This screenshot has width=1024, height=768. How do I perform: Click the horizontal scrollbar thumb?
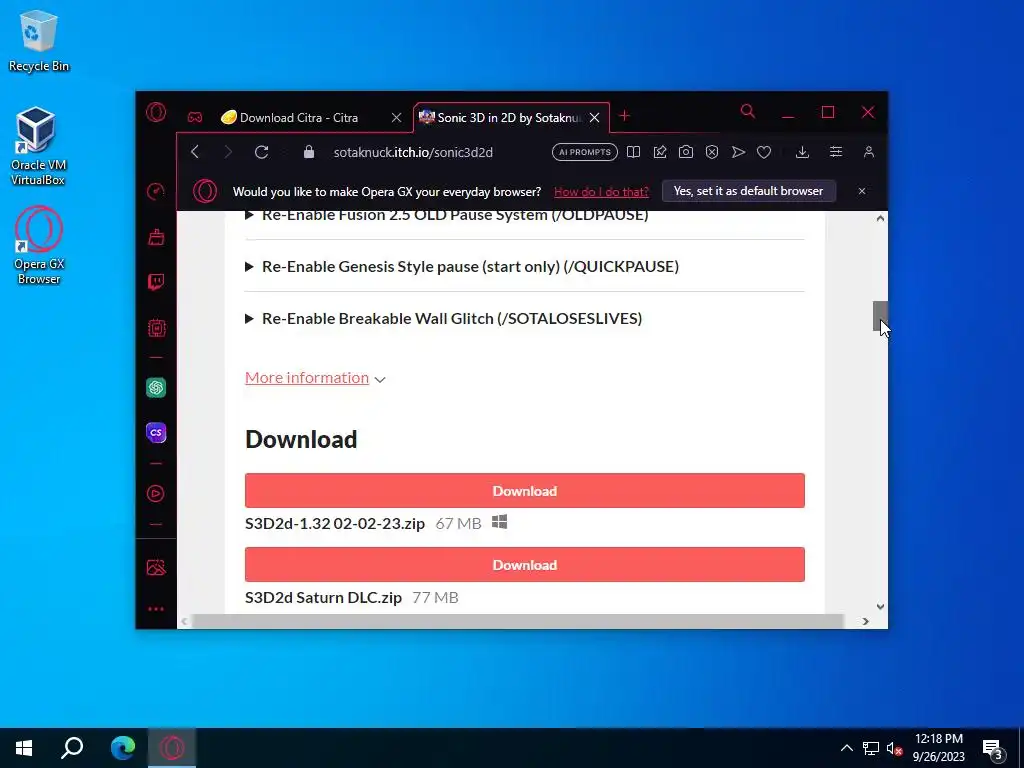517,621
